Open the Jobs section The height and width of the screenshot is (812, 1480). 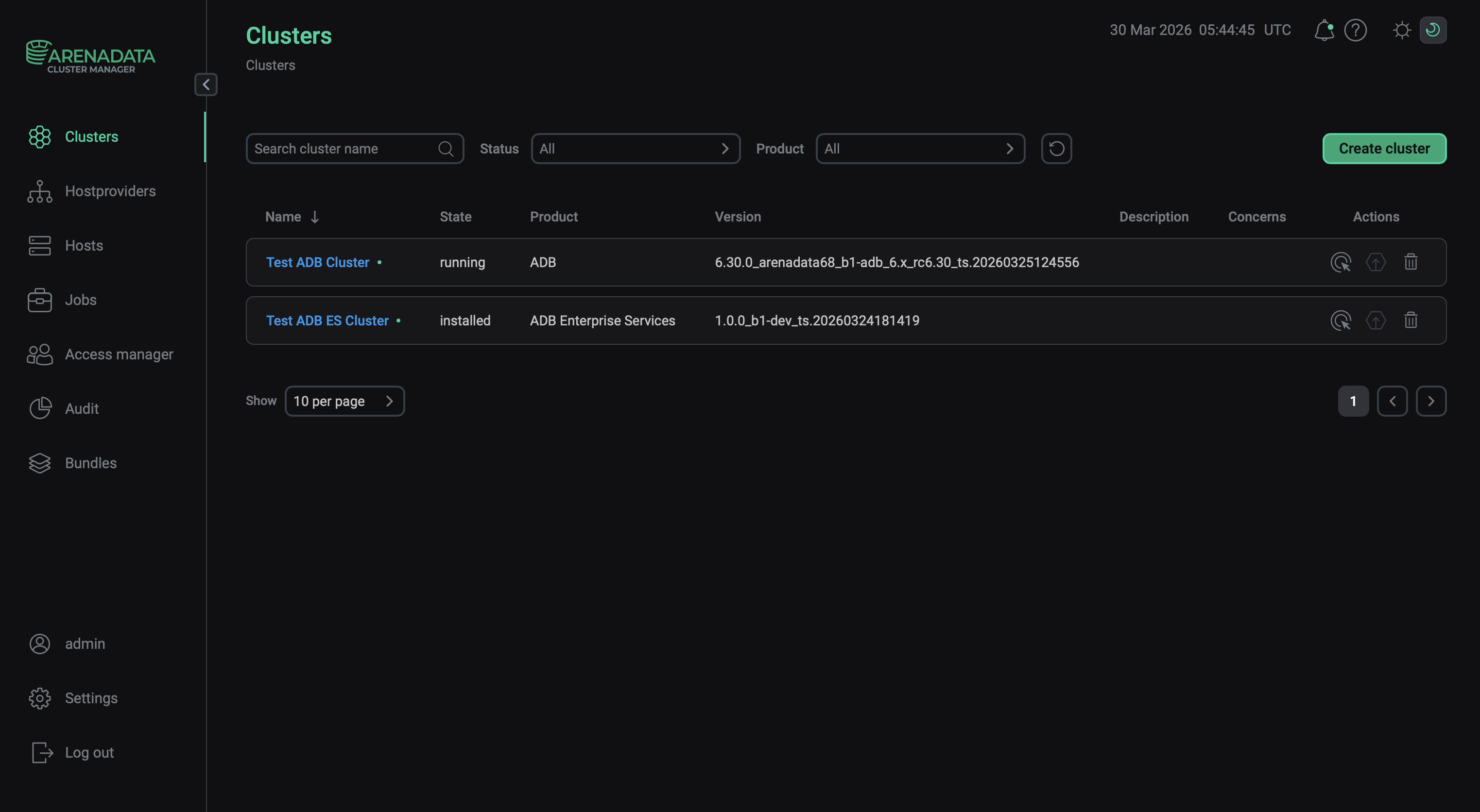(x=80, y=300)
